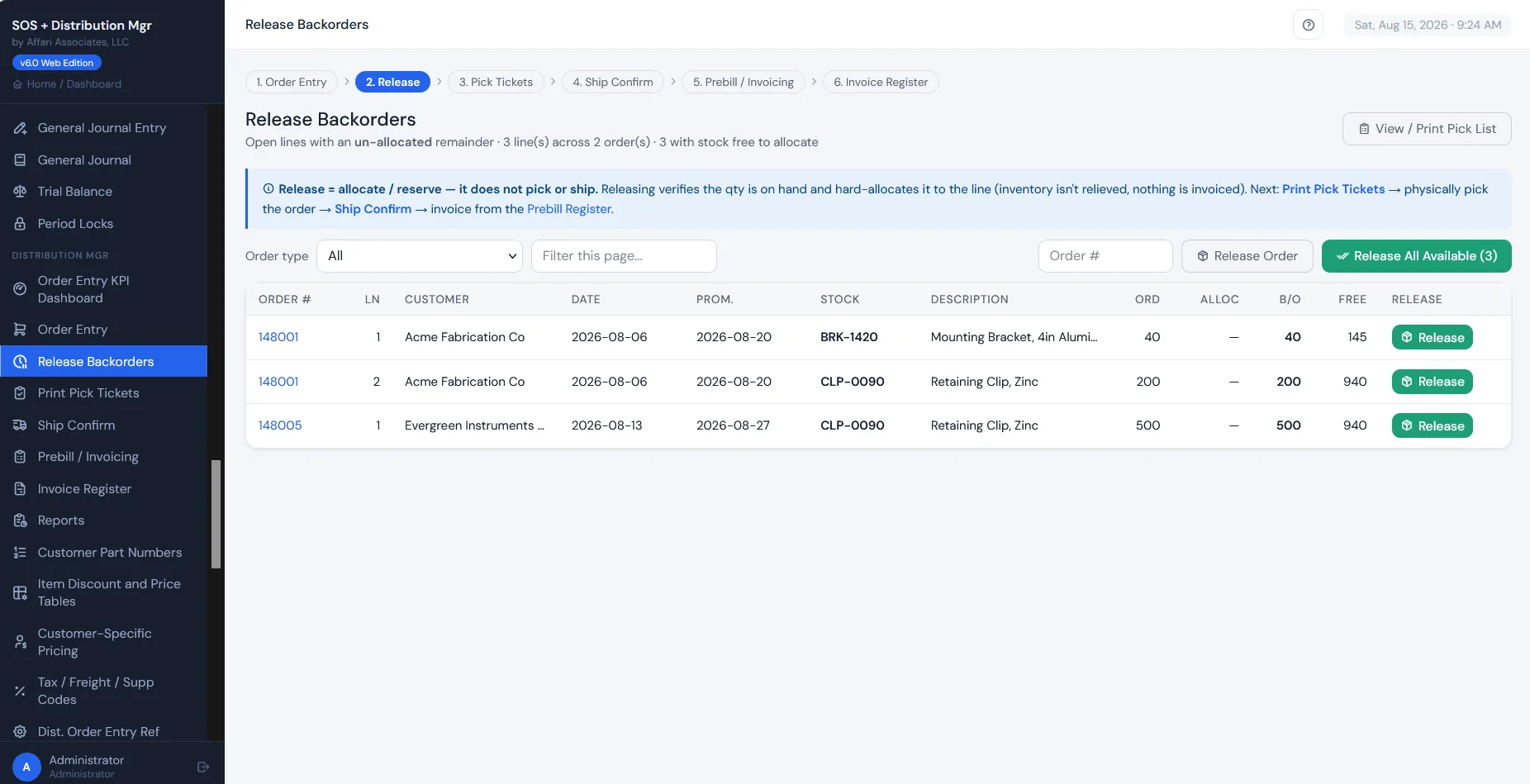1530x784 pixels.
Task: Click View / Print Pick List button
Action: pos(1427,129)
